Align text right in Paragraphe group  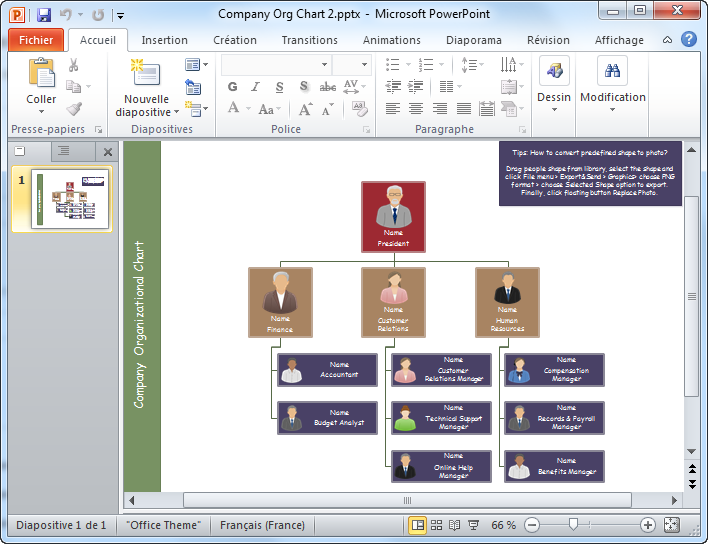coord(440,109)
